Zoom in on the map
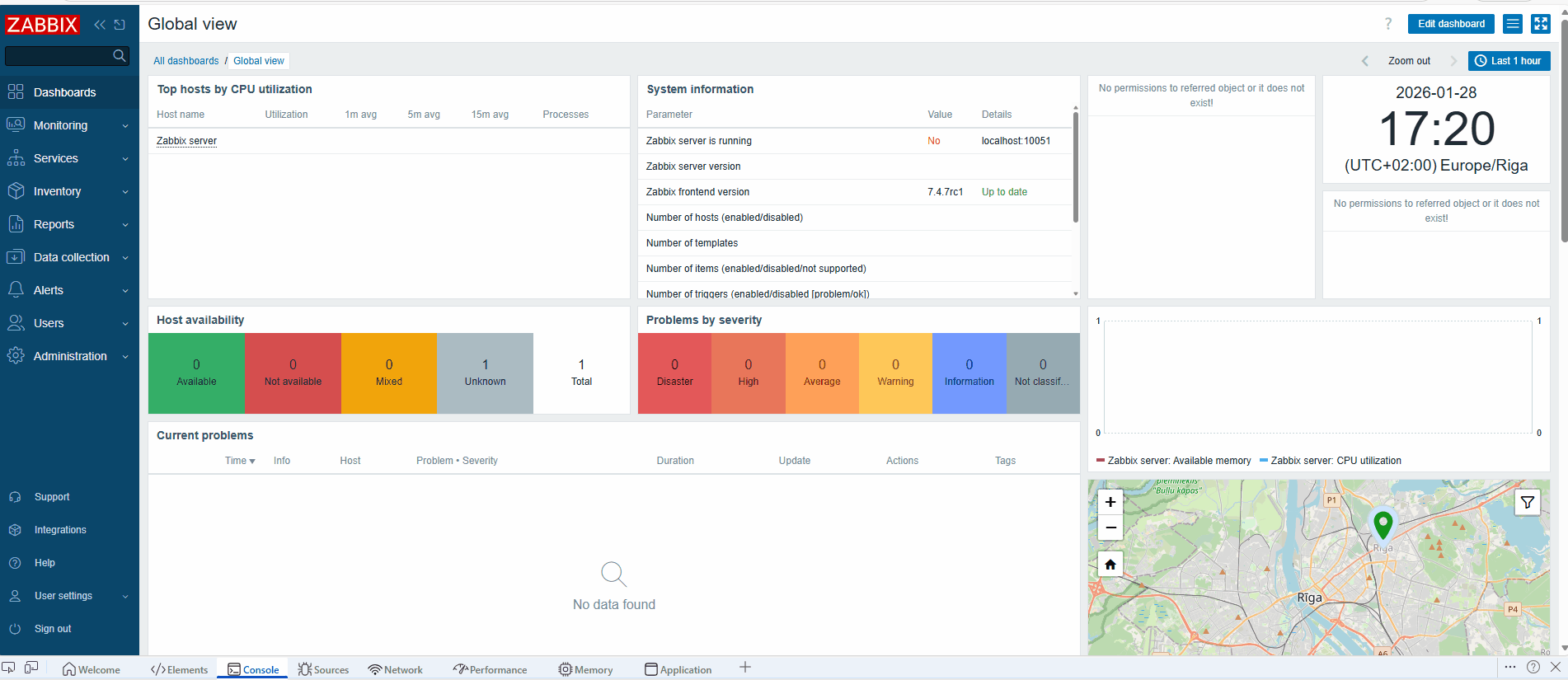 coord(1110,502)
